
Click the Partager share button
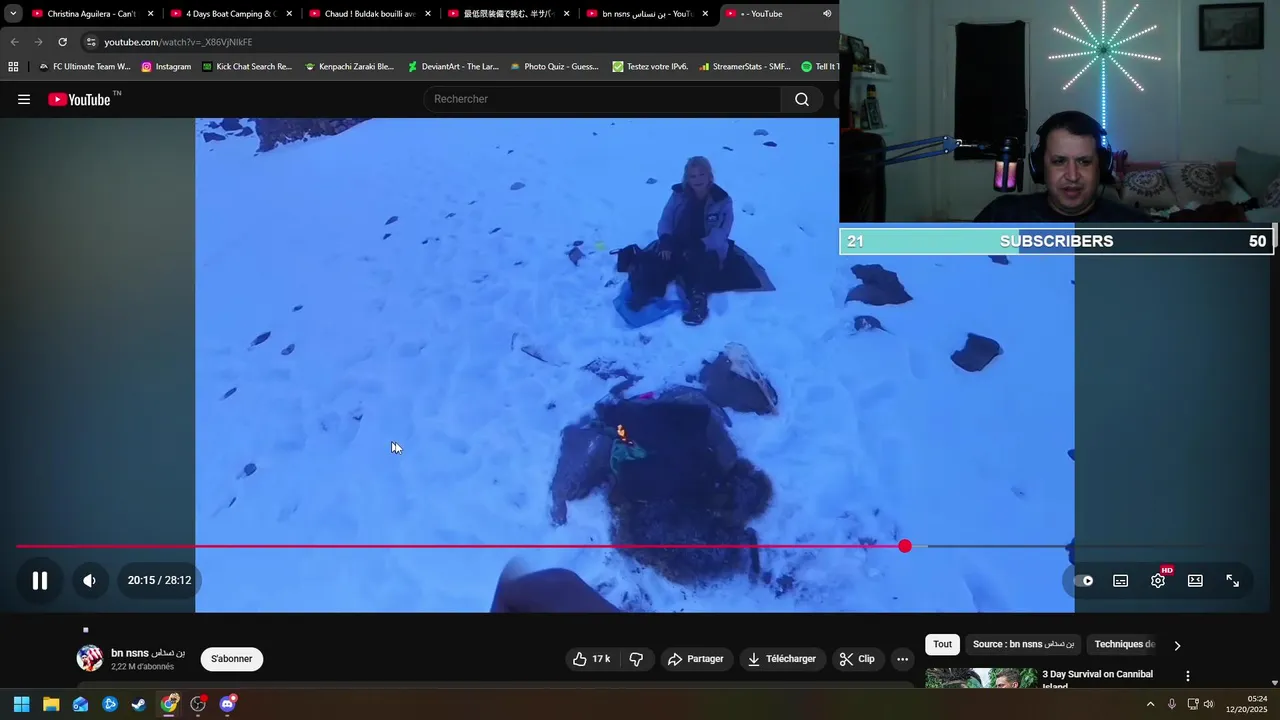[695, 659]
